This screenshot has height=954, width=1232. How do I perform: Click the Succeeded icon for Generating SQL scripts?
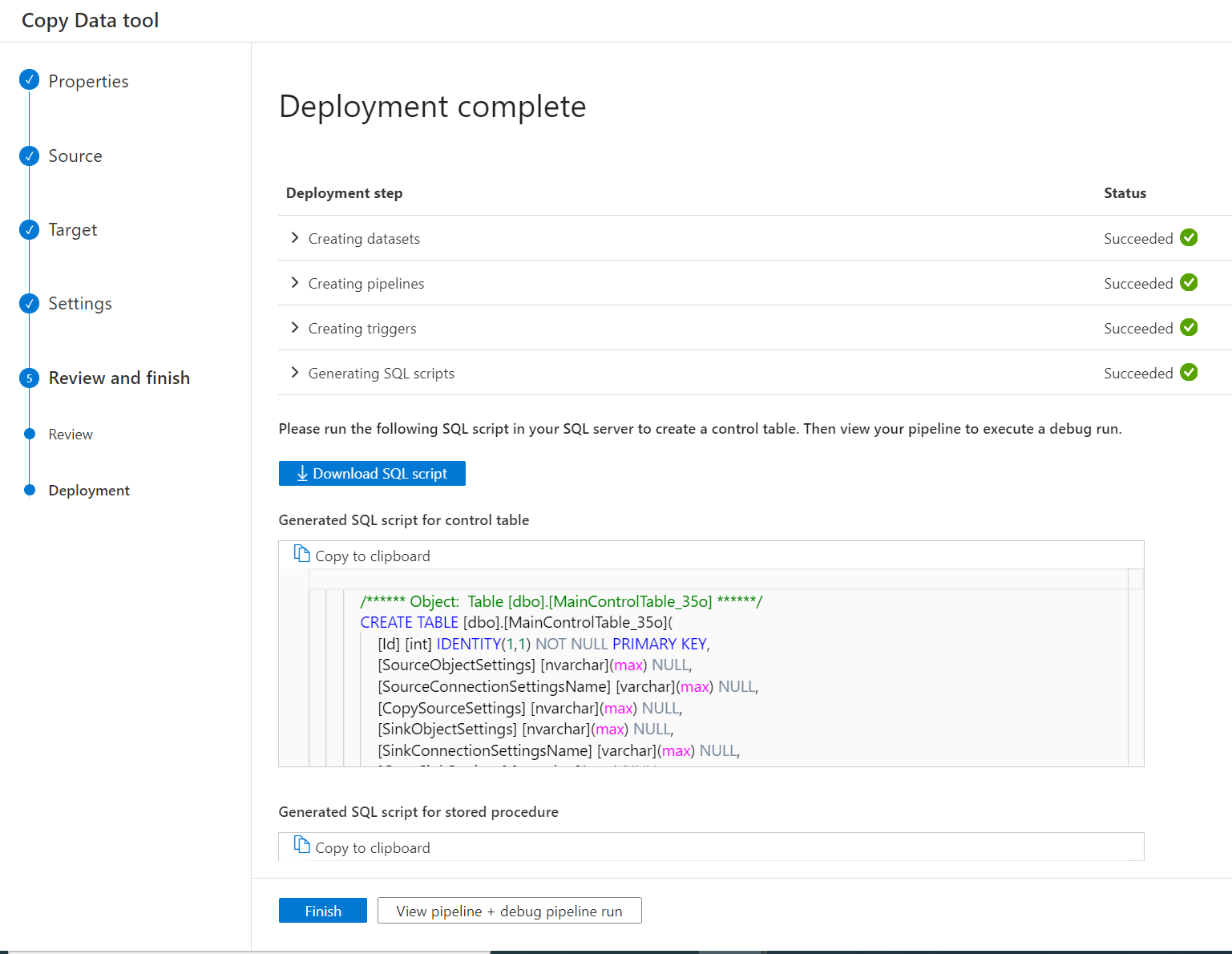[x=1189, y=372]
